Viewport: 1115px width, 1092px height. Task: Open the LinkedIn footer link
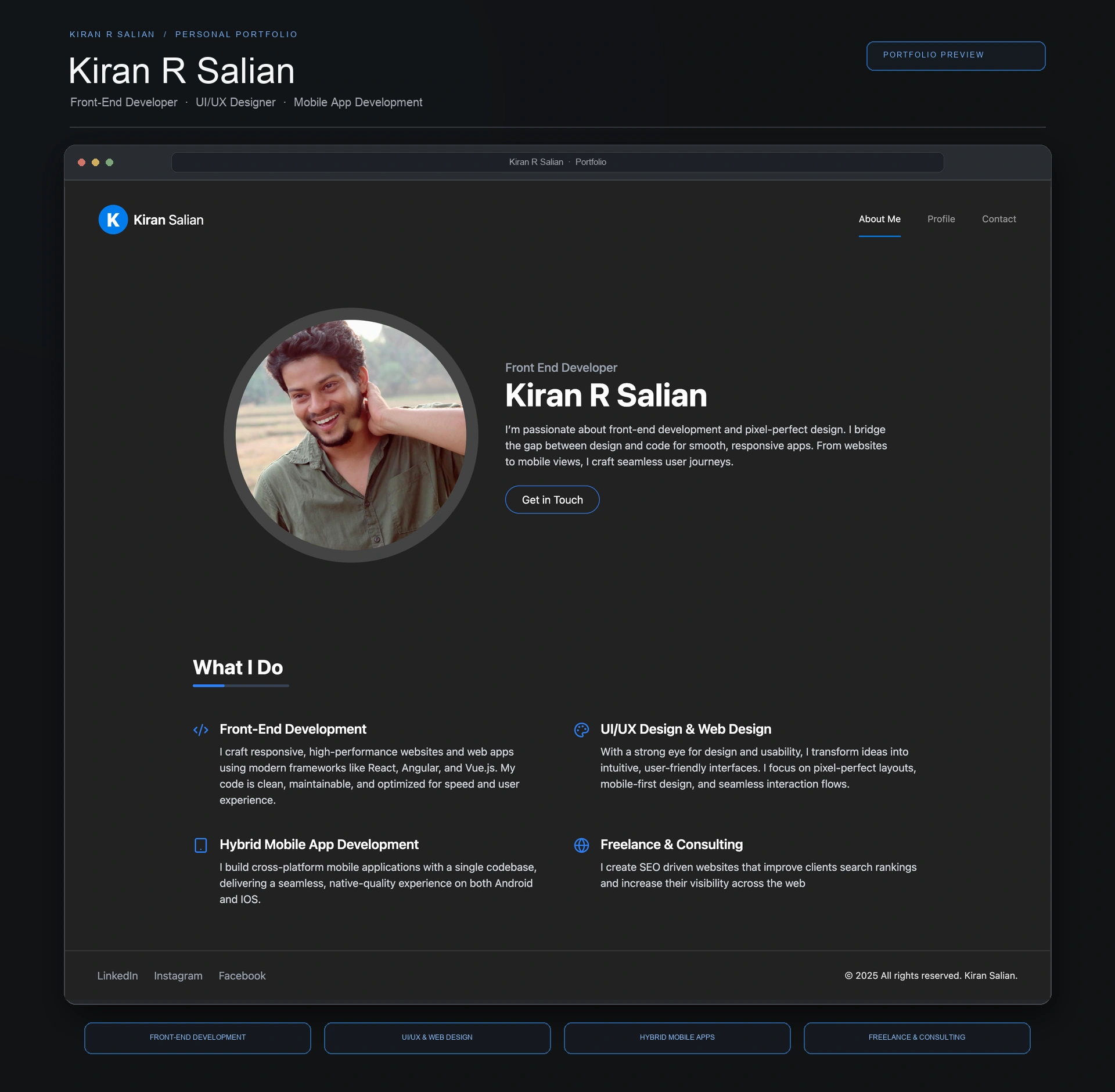point(117,976)
